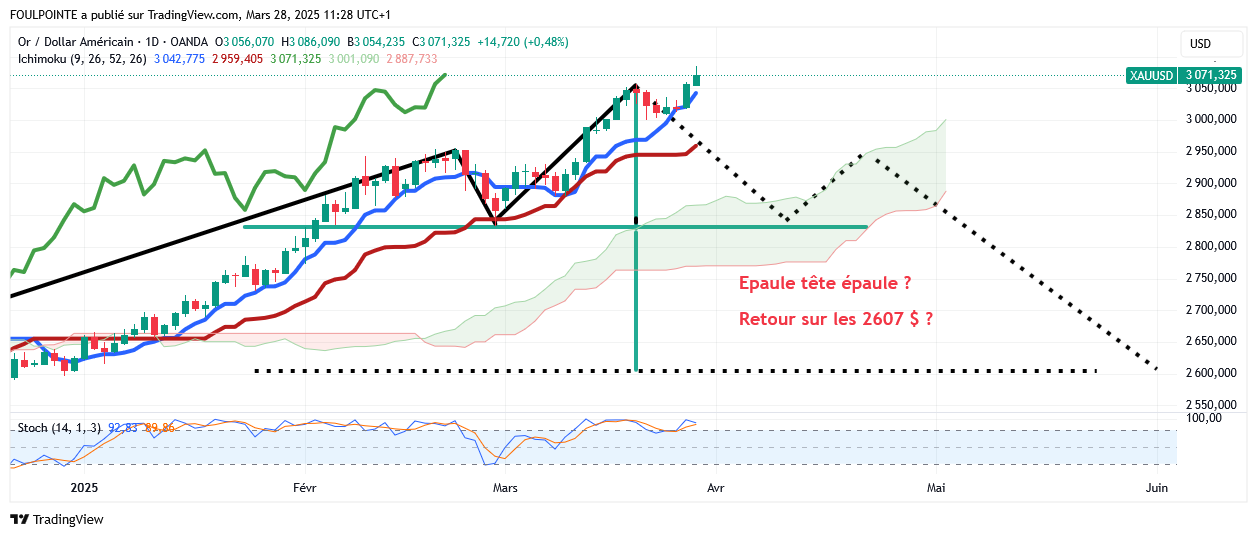Click the 2 950,000 price axis label

1213,151
